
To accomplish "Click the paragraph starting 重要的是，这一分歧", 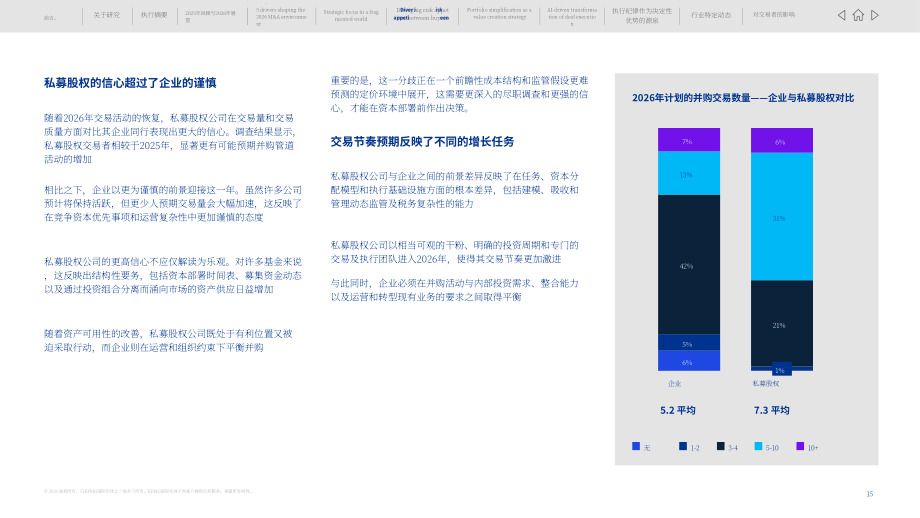I will click(459, 94).
